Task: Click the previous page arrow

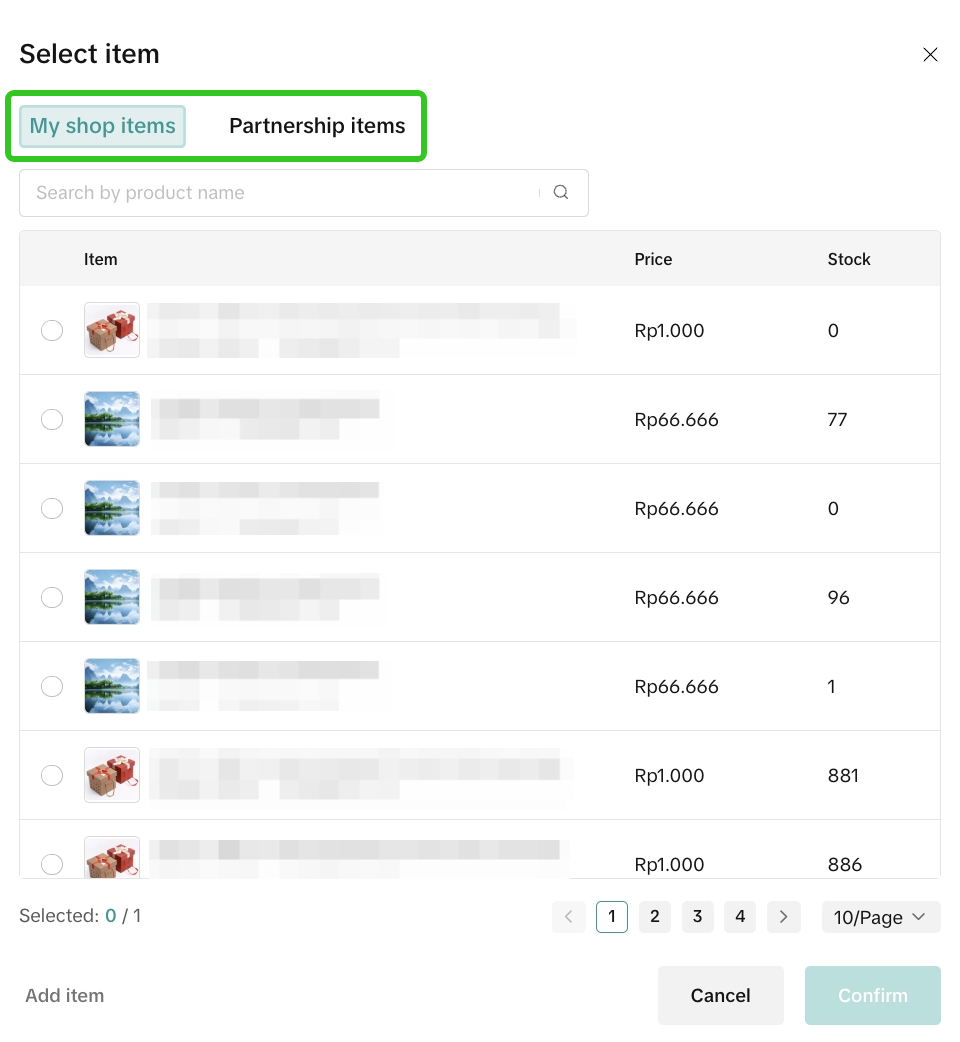Action: click(569, 917)
